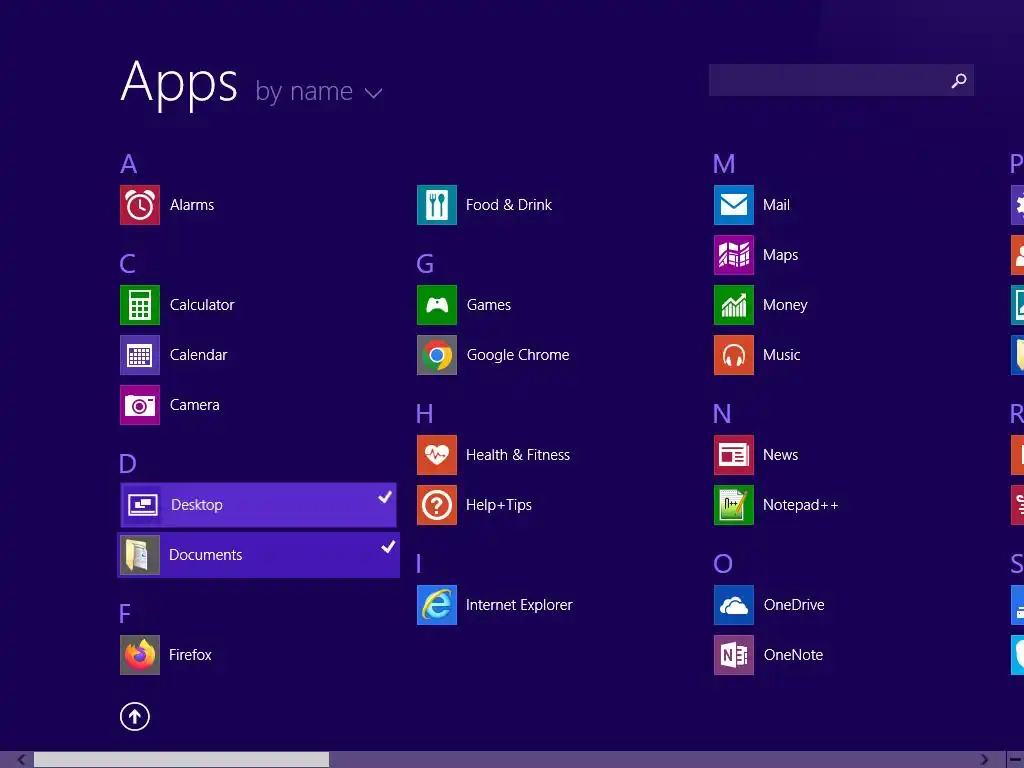The height and width of the screenshot is (768, 1024).
Task: Click the letter F group header
Action: tap(125, 614)
